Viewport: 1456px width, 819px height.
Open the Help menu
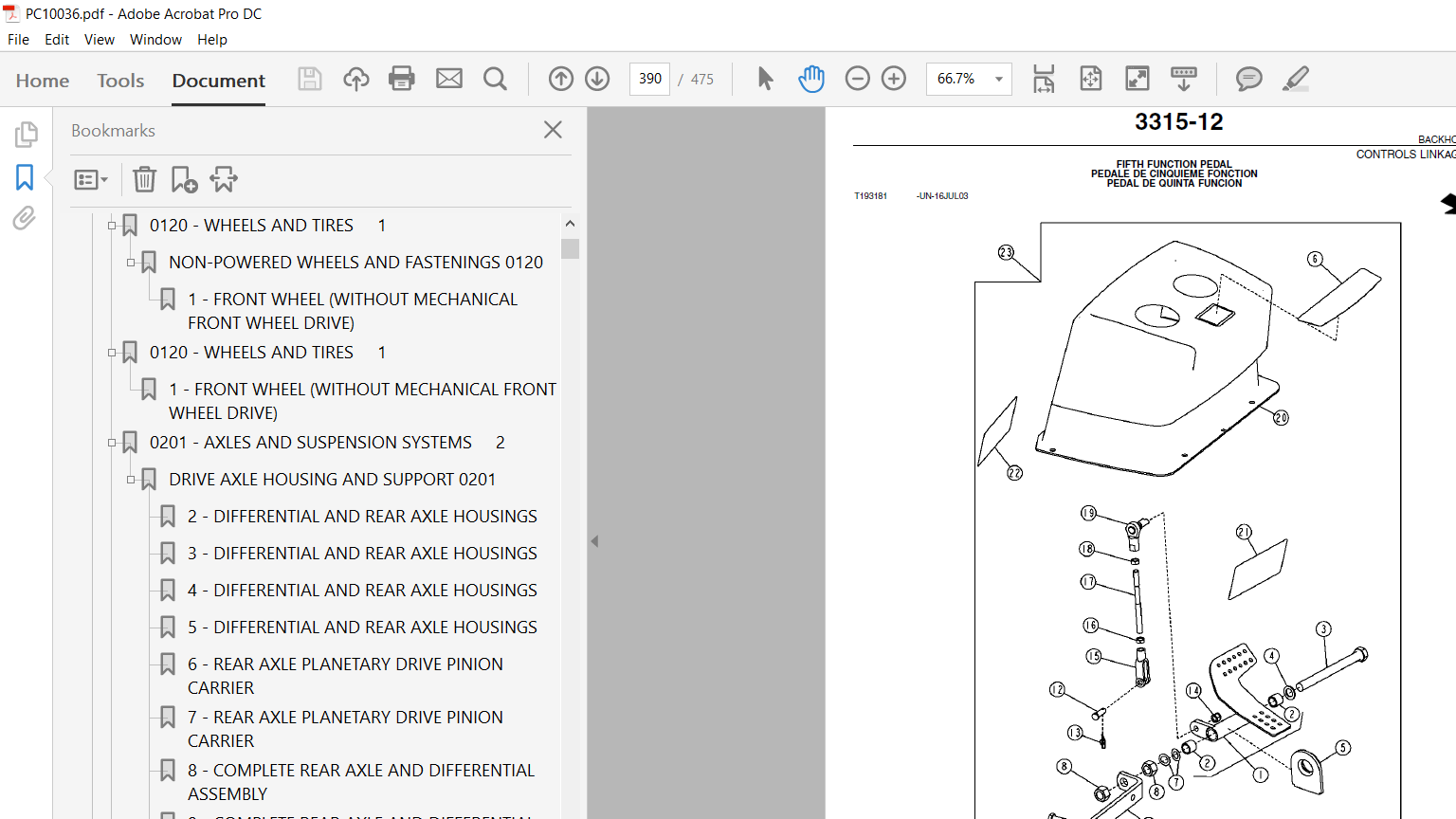[x=212, y=40]
